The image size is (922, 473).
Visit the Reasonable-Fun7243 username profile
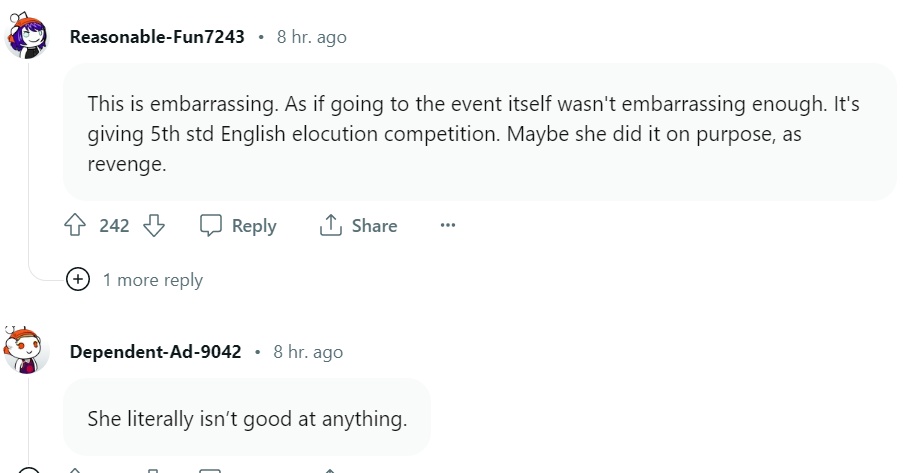[x=156, y=37]
